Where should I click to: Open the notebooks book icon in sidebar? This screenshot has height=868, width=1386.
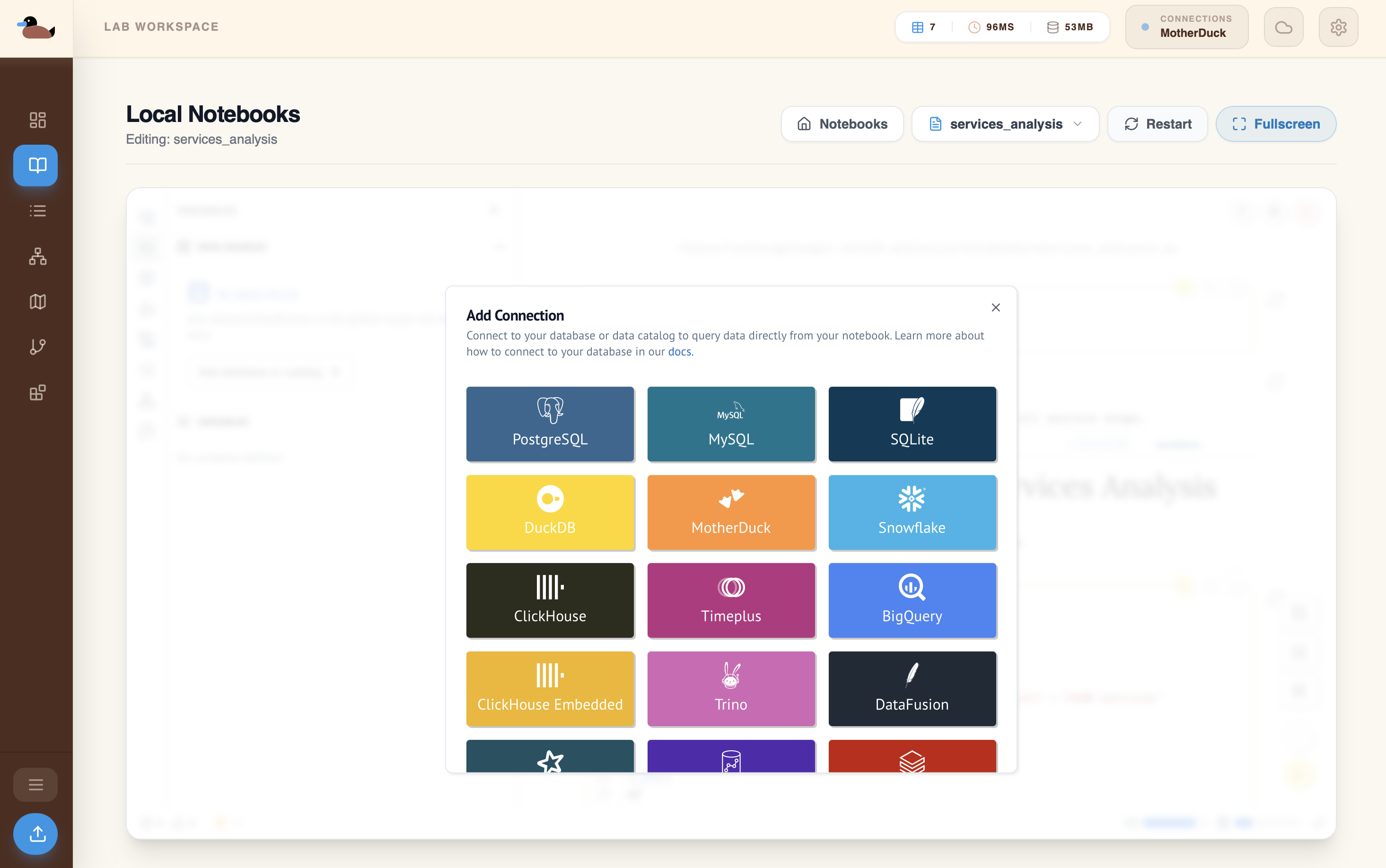[35, 165]
